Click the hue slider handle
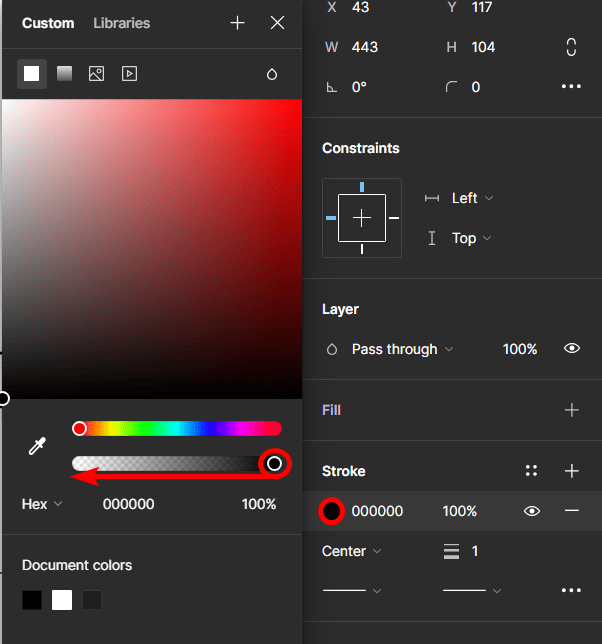The width and height of the screenshot is (602, 644). (x=79, y=428)
